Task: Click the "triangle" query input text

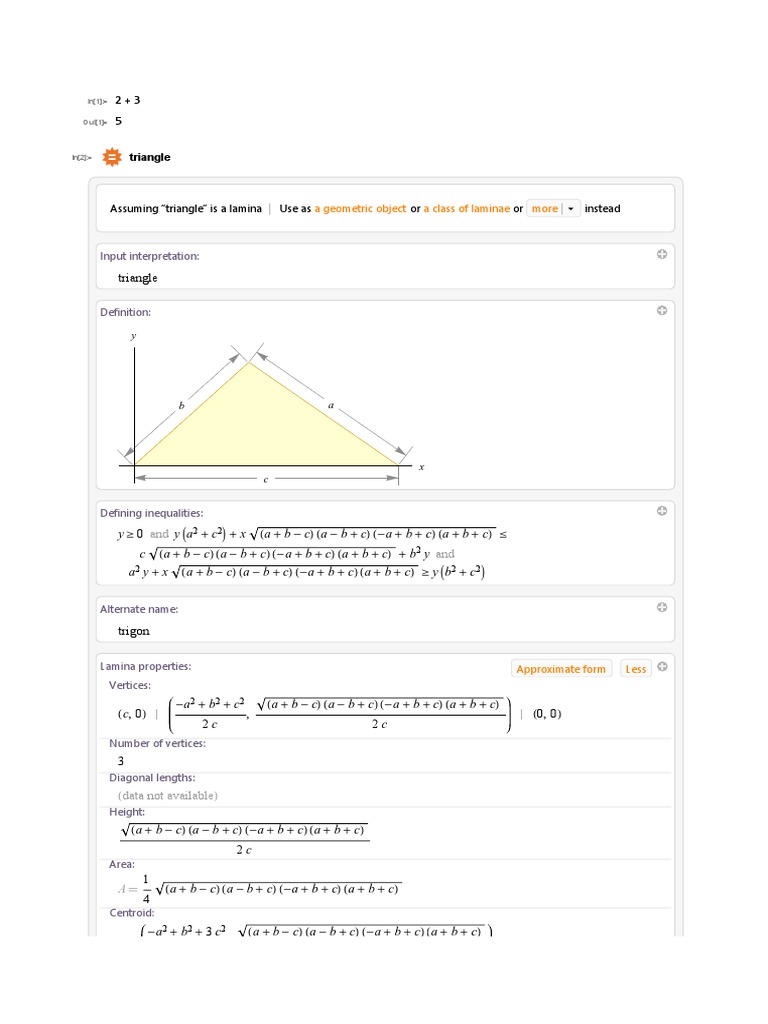Action: [x=150, y=157]
